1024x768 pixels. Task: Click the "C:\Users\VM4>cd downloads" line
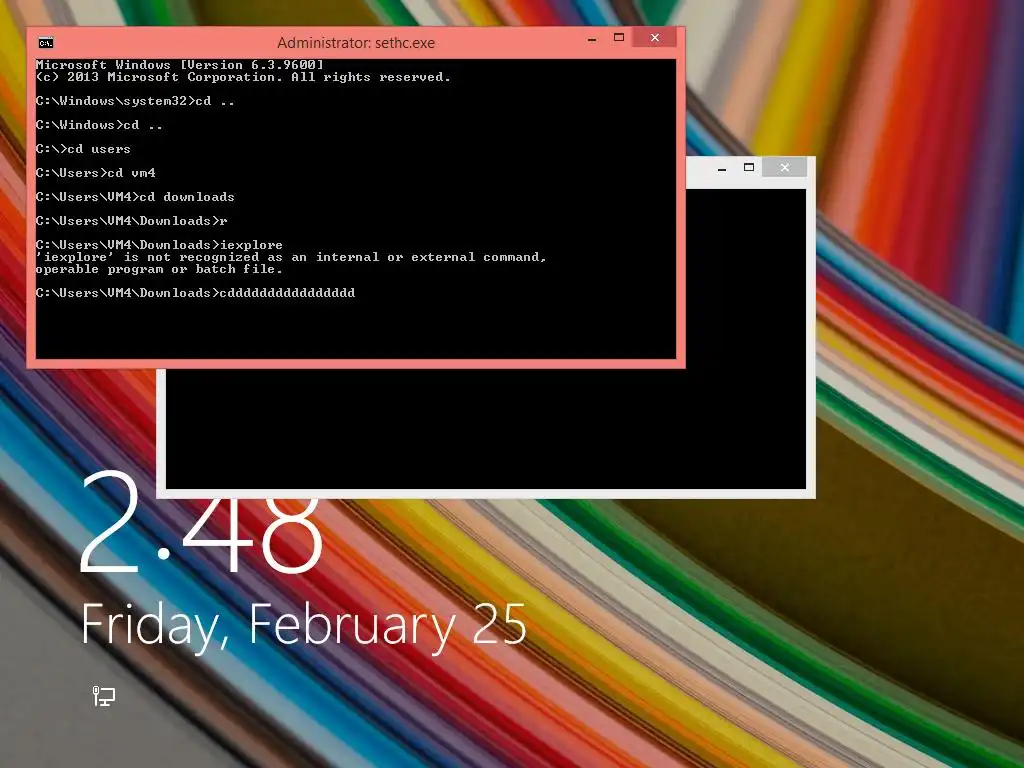135,197
